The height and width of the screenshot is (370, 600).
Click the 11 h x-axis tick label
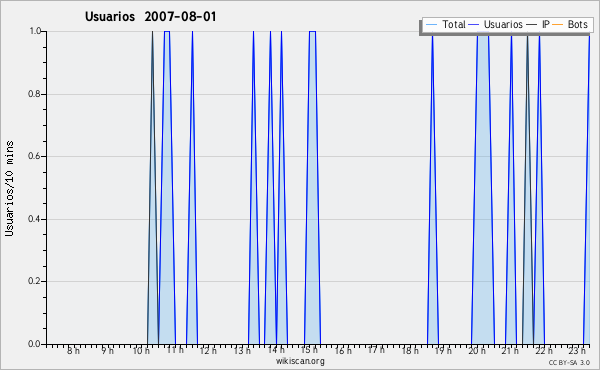point(175,350)
